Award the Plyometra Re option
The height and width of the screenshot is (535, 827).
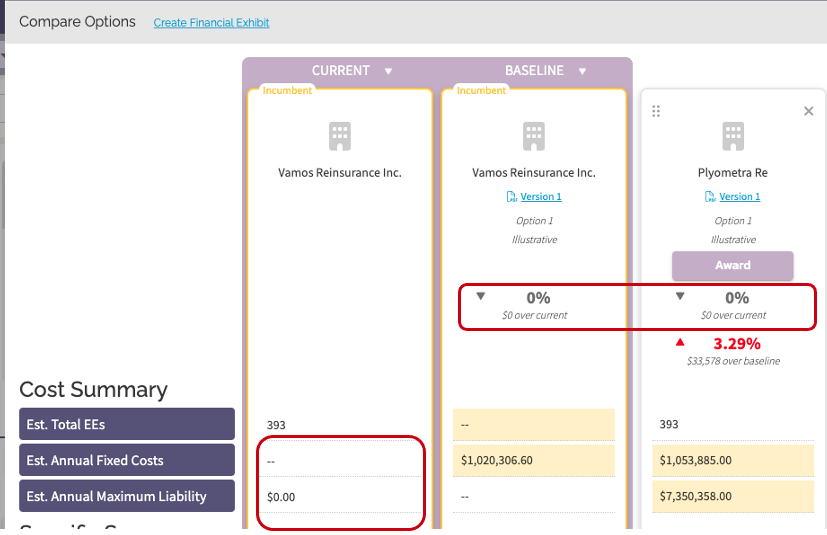click(733, 265)
